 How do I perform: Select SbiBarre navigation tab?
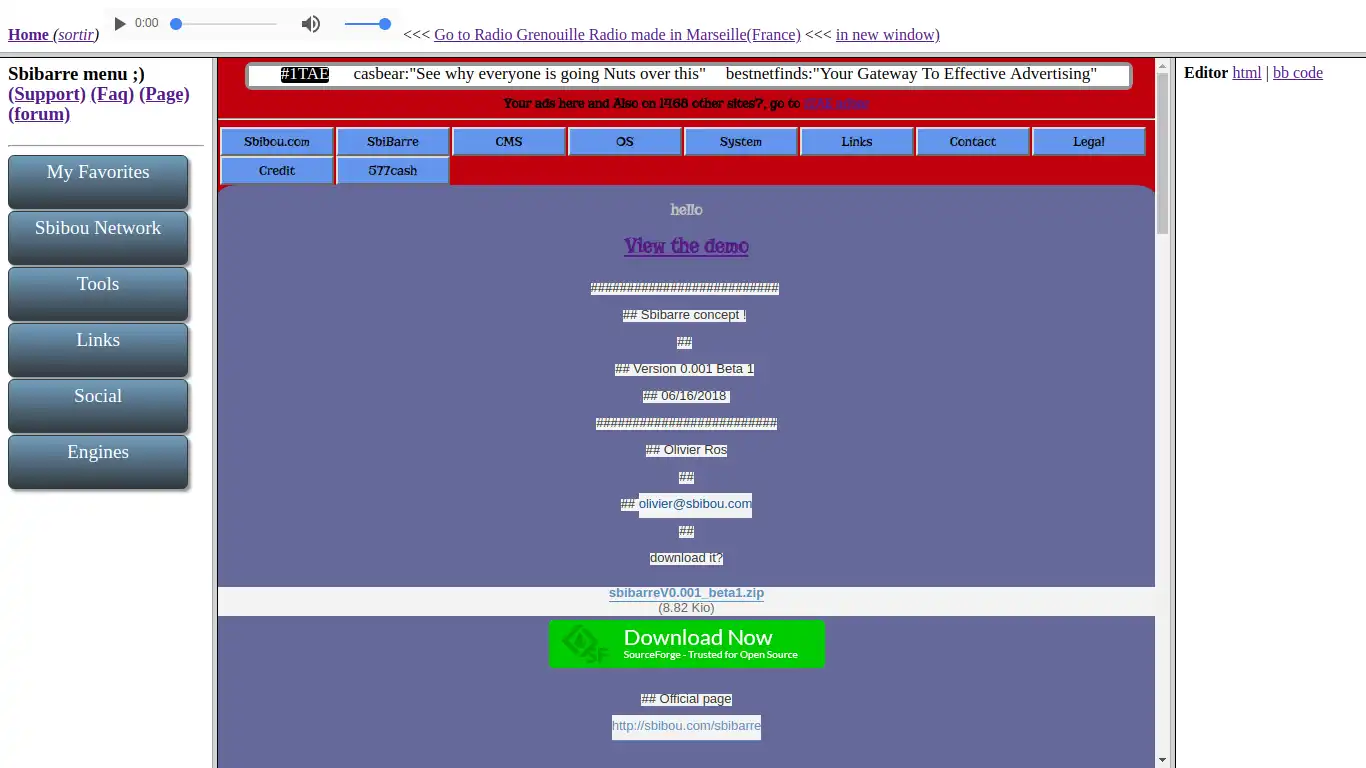coord(393,142)
